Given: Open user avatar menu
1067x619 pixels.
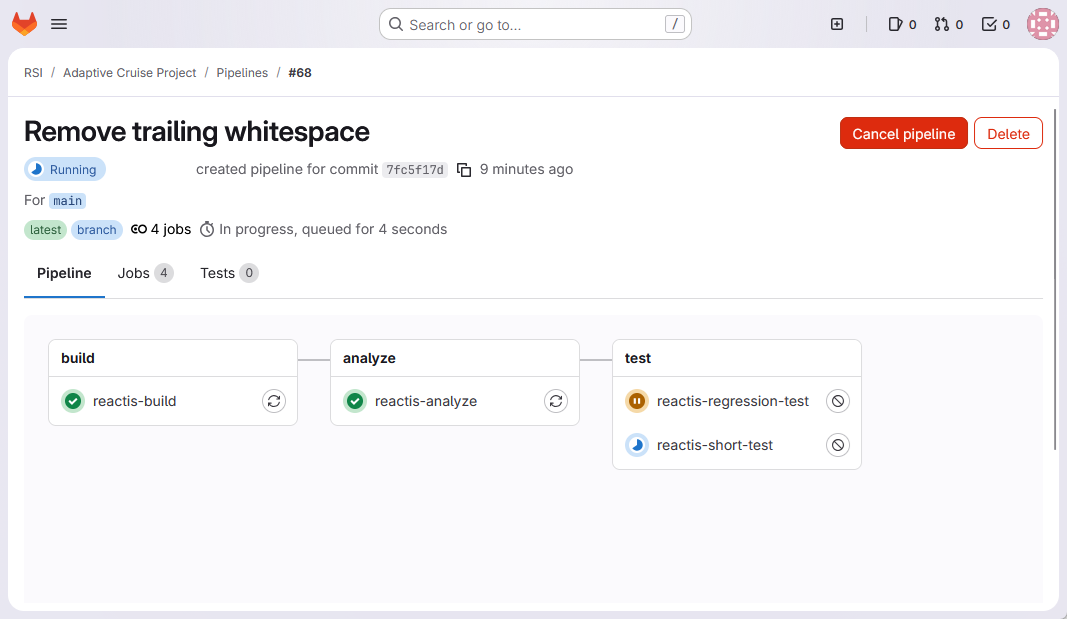Looking at the screenshot, I should tap(1042, 24).
